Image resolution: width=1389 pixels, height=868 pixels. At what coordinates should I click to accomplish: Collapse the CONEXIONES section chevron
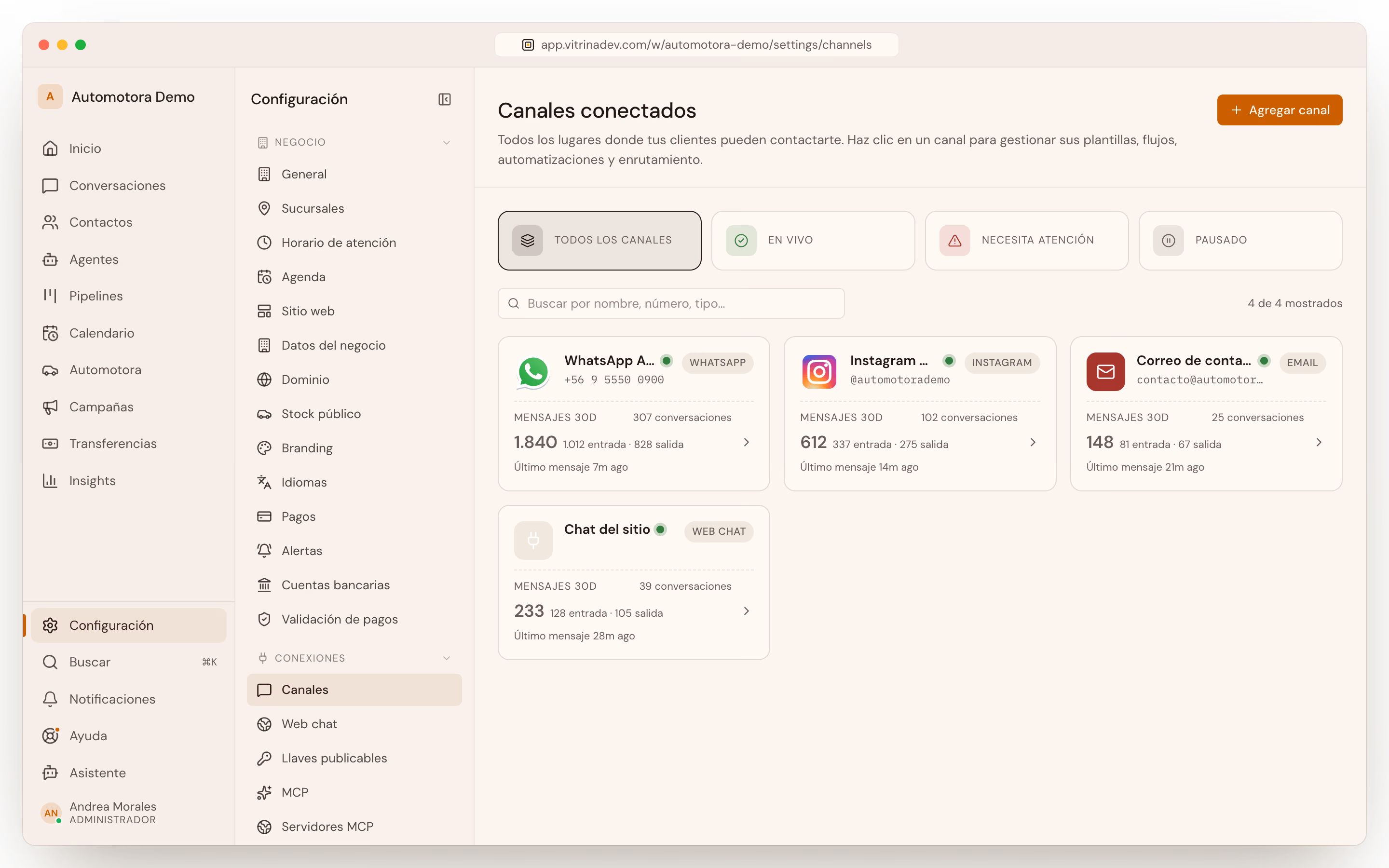[x=447, y=658]
